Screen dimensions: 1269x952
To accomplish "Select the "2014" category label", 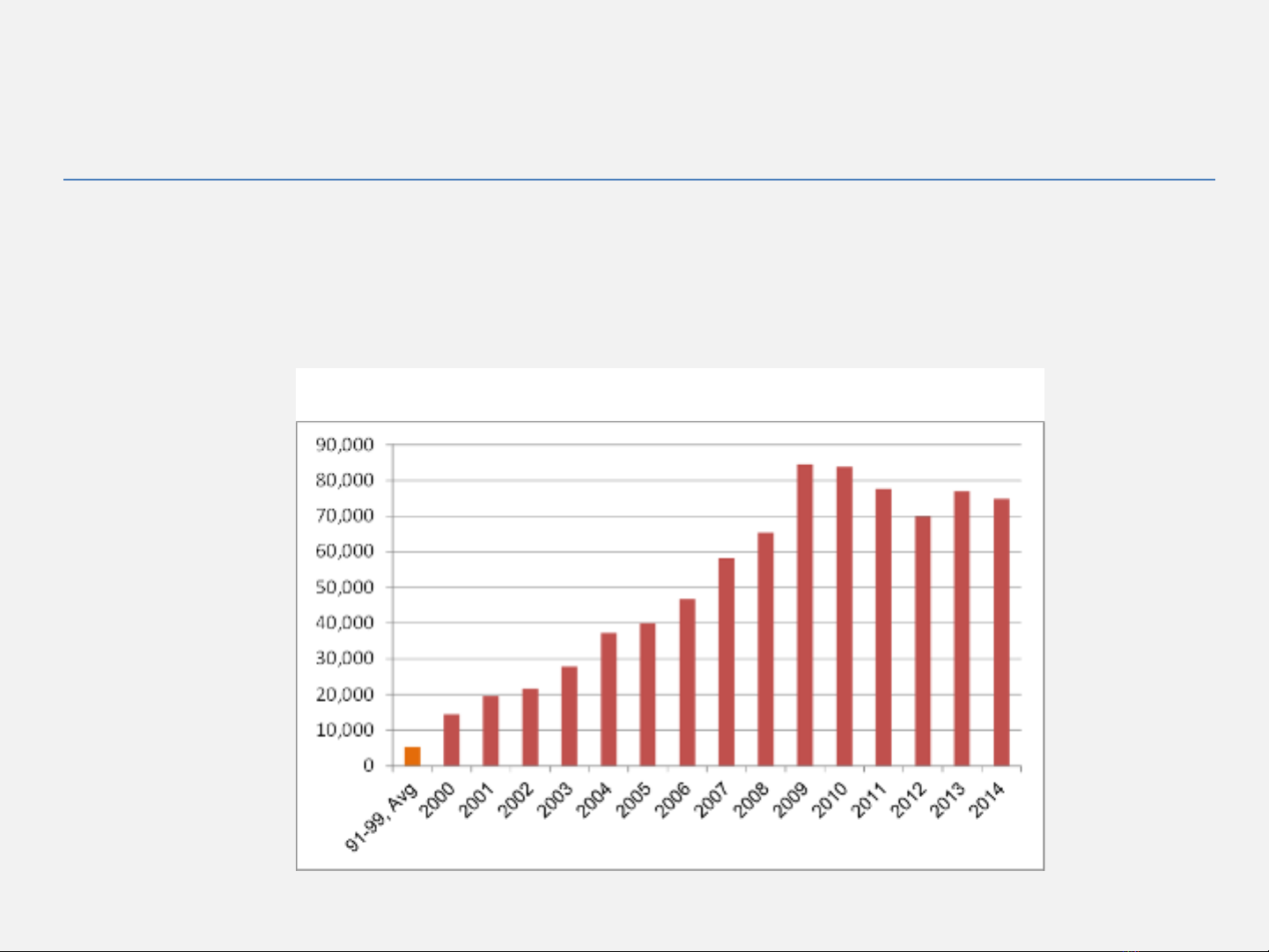I will (987, 800).
